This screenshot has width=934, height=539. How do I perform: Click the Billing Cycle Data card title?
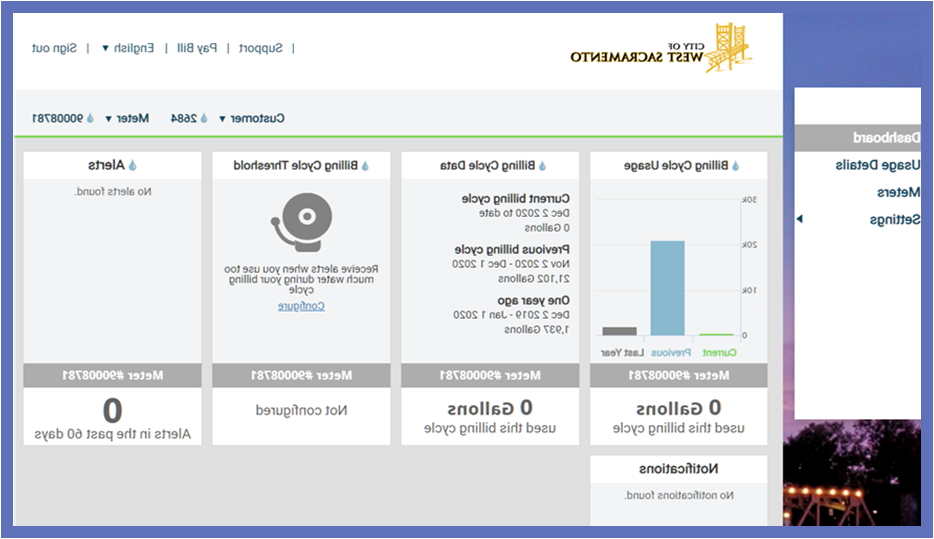pos(488,166)
